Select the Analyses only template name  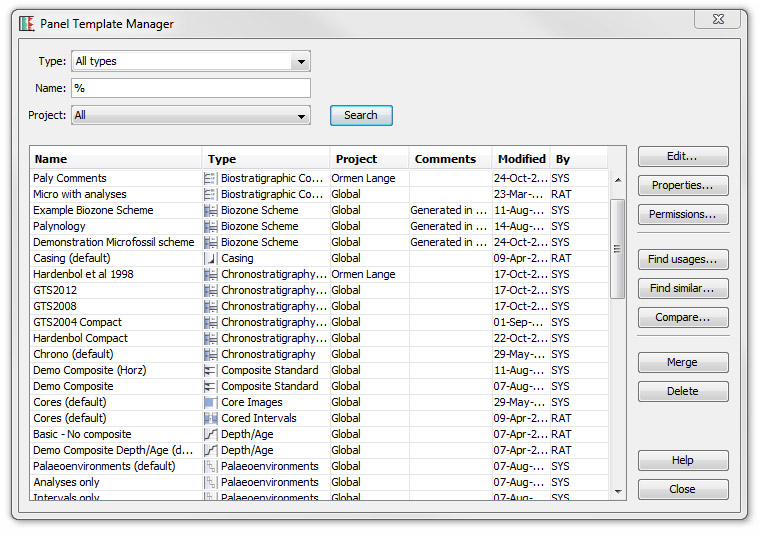66,482
